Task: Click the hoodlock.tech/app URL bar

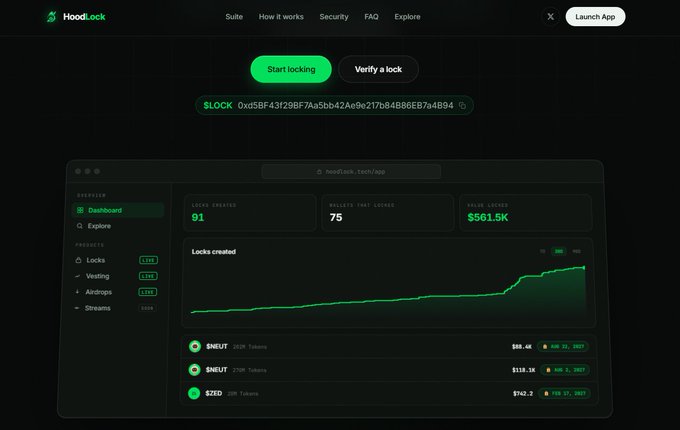Action: [351, 172]
